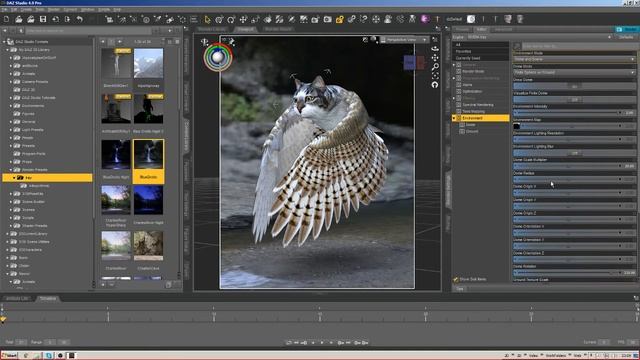Select the Currently Used filter
This screenshot has height=360, width=640.
(481, 58)
